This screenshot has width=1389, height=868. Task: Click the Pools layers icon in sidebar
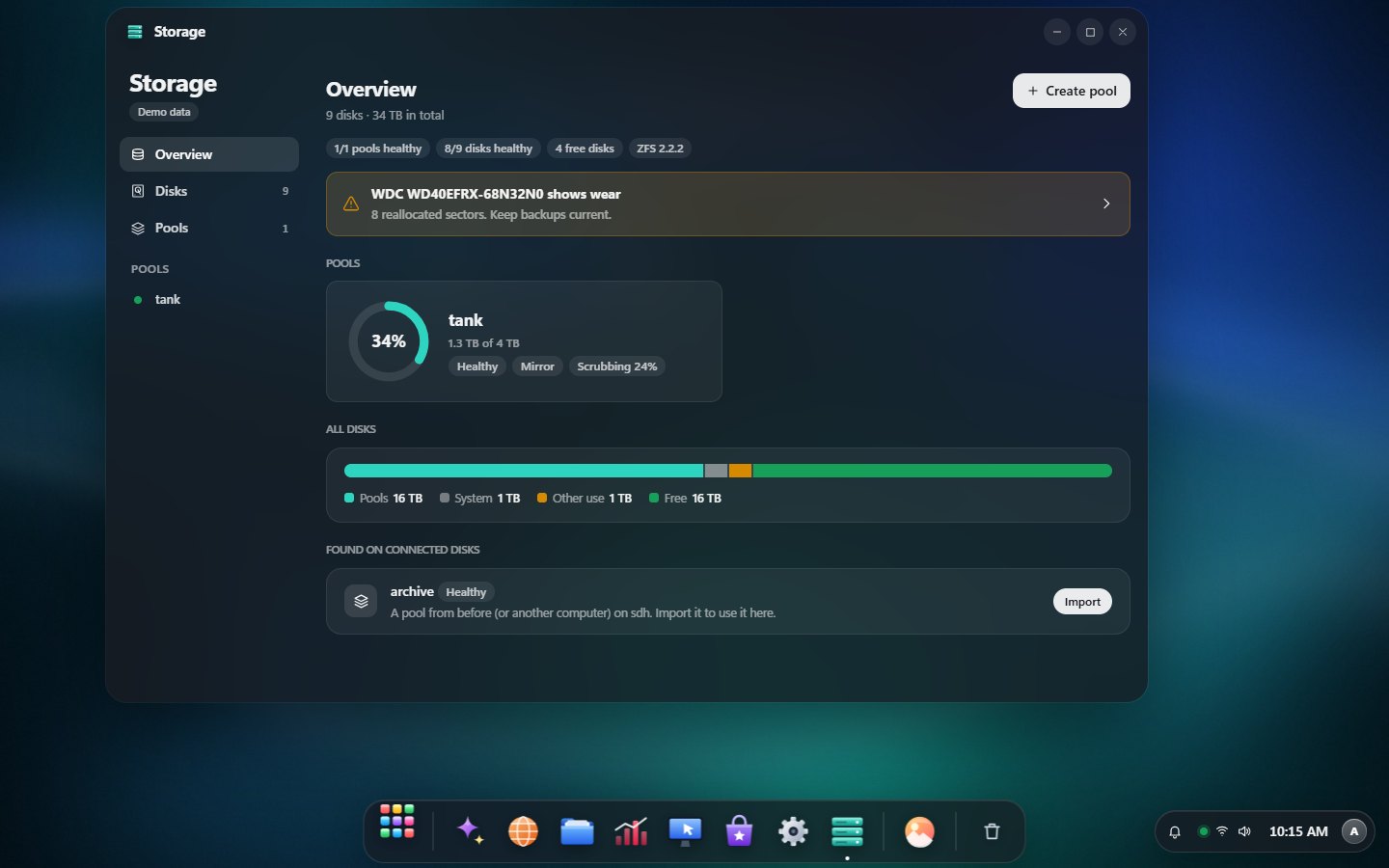[x=138, y=229]
